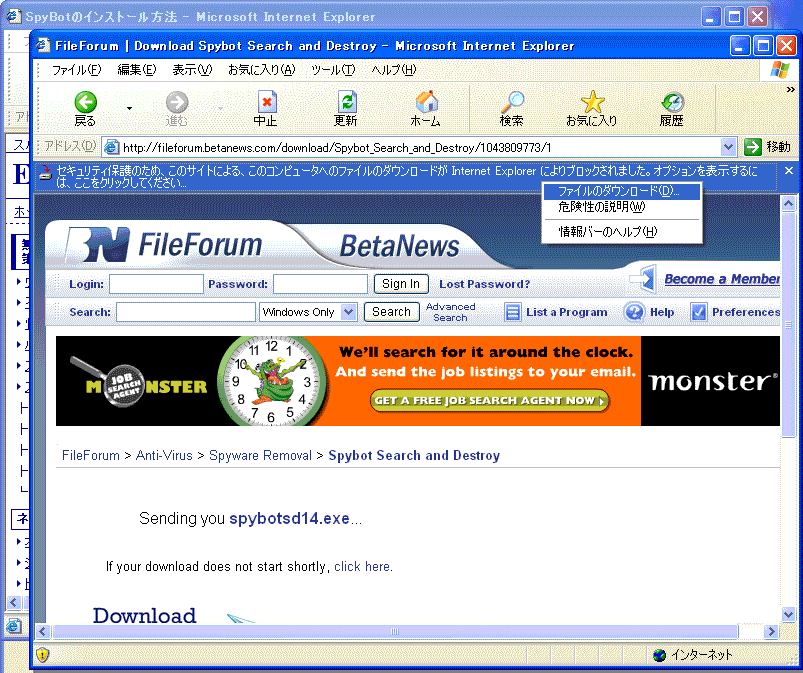
Task: Click the vertical scrollbar up arrow
Action: [x=789, y=204]
